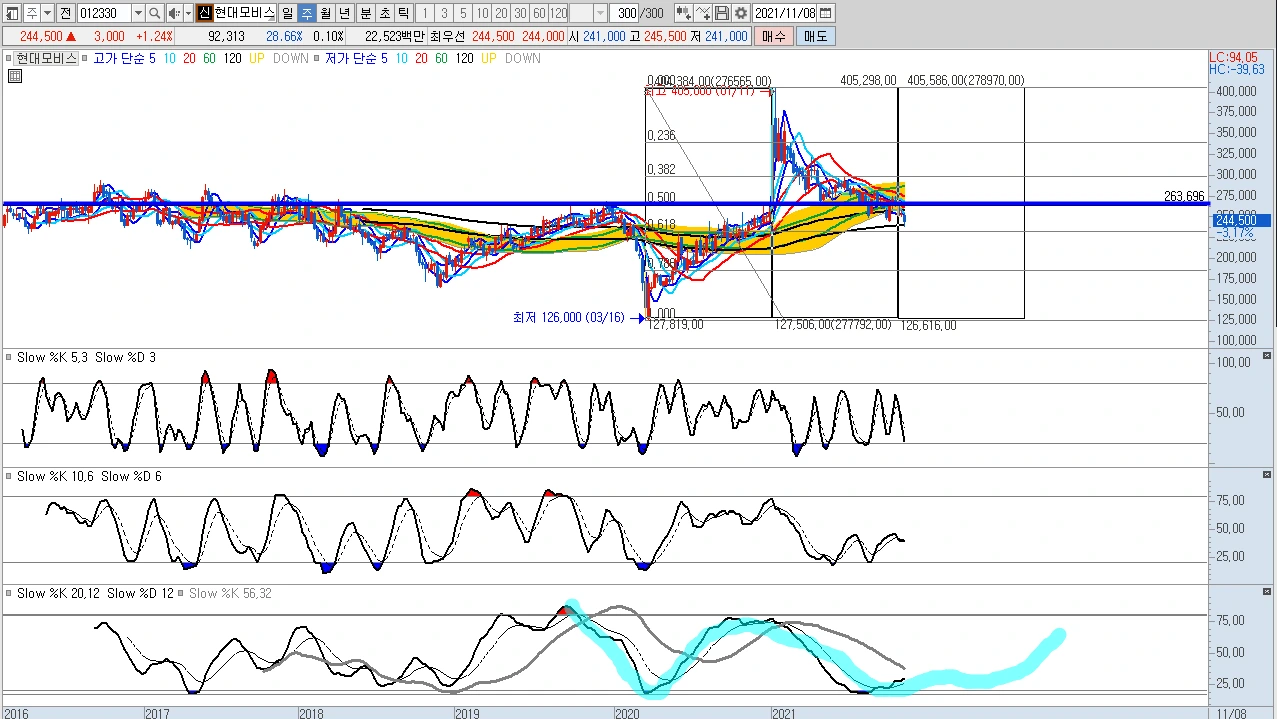Click Slow %K 20,12 indicator label

click(x=59, y=593)
